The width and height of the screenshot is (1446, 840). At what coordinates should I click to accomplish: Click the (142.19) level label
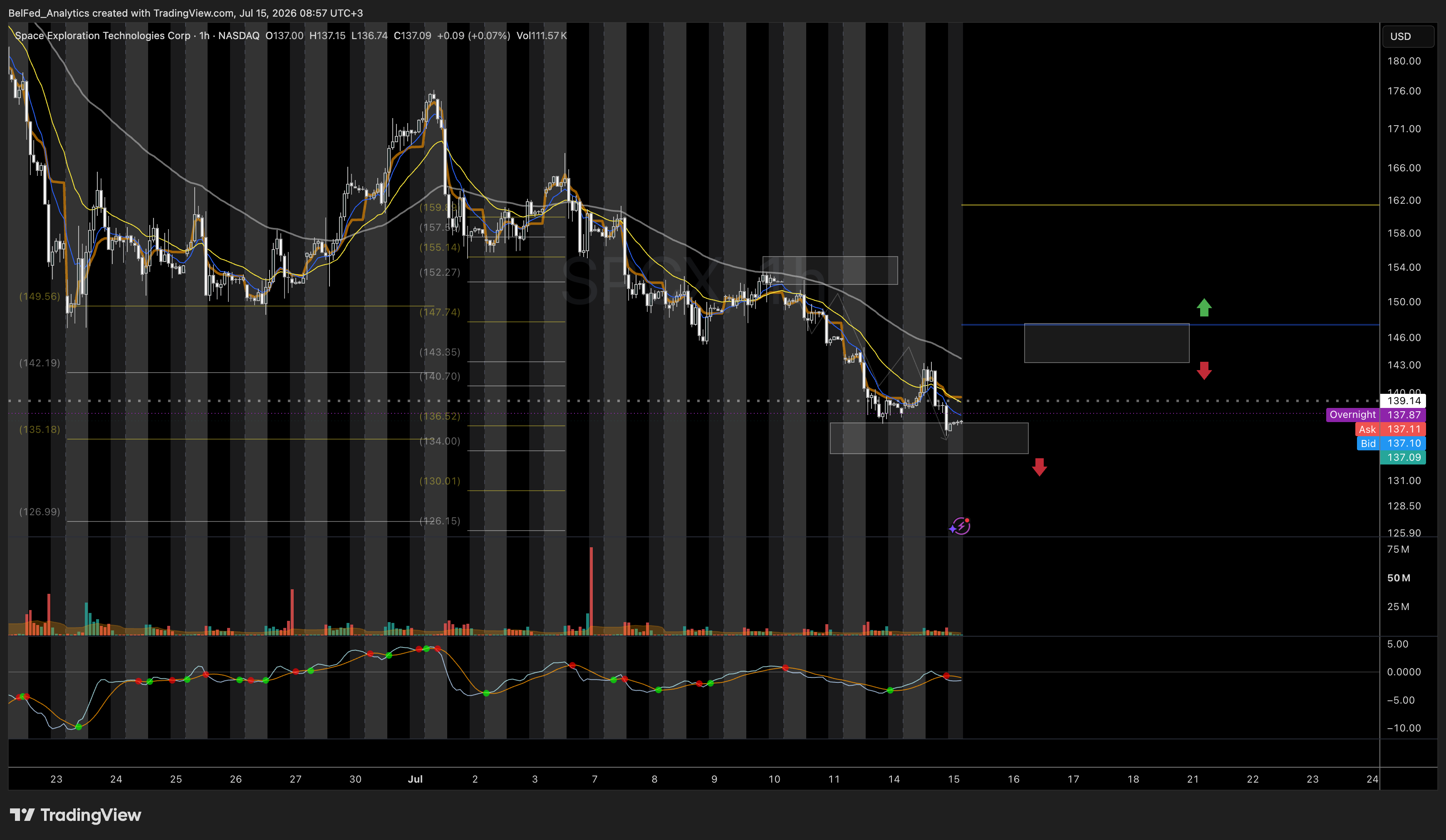40,363
